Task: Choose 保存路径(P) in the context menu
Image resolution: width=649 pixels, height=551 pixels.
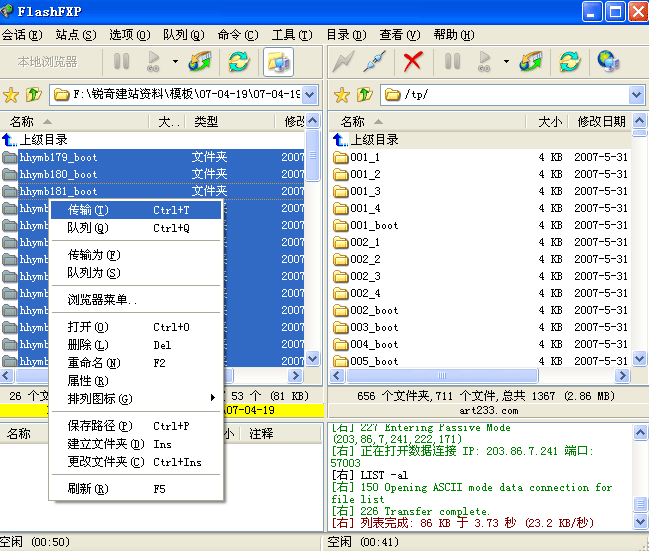Action: 136,426
